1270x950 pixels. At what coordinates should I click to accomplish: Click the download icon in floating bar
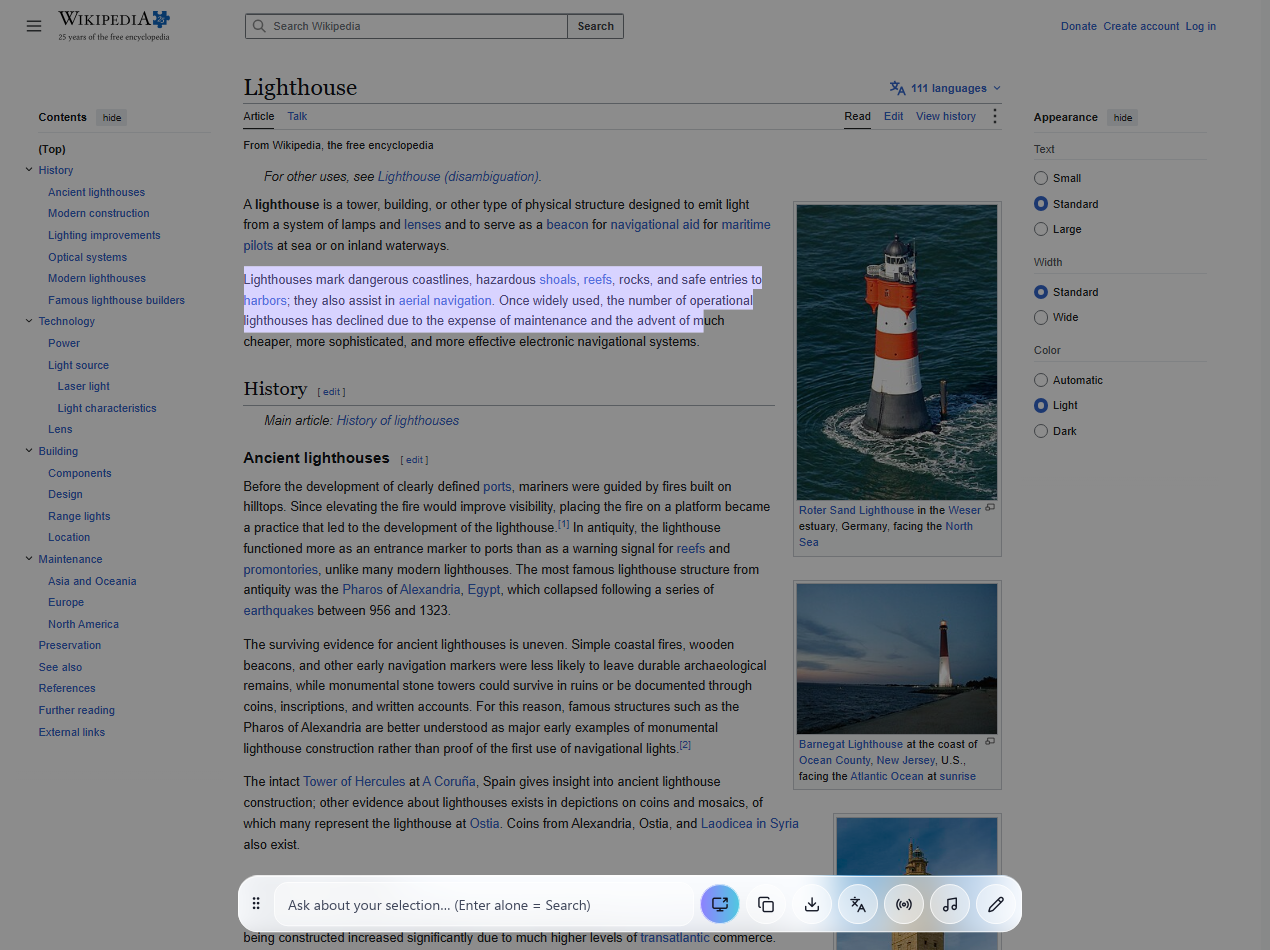point(812,904)
